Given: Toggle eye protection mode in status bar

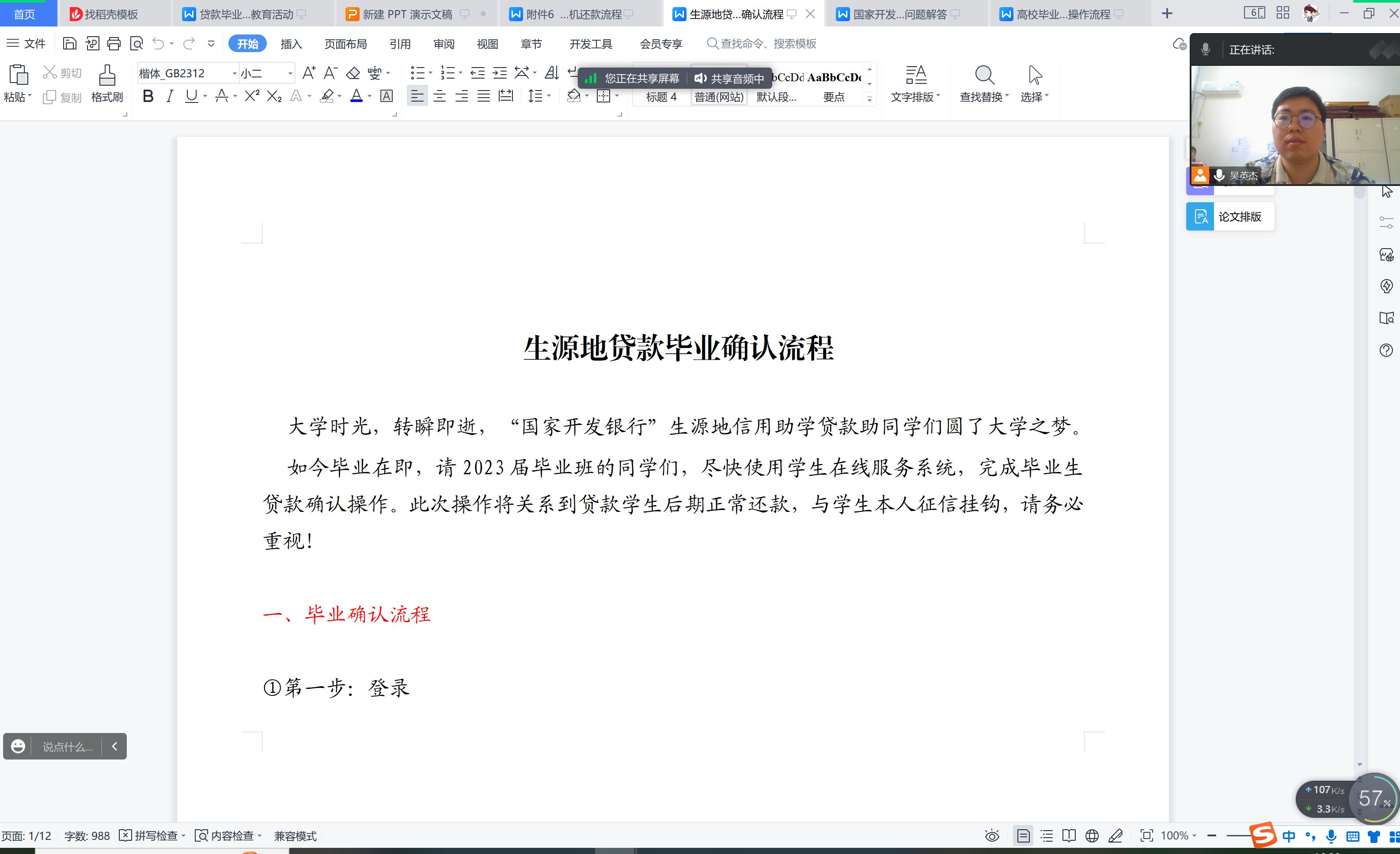Looking at the screenshot, I should tap(991, 836).
